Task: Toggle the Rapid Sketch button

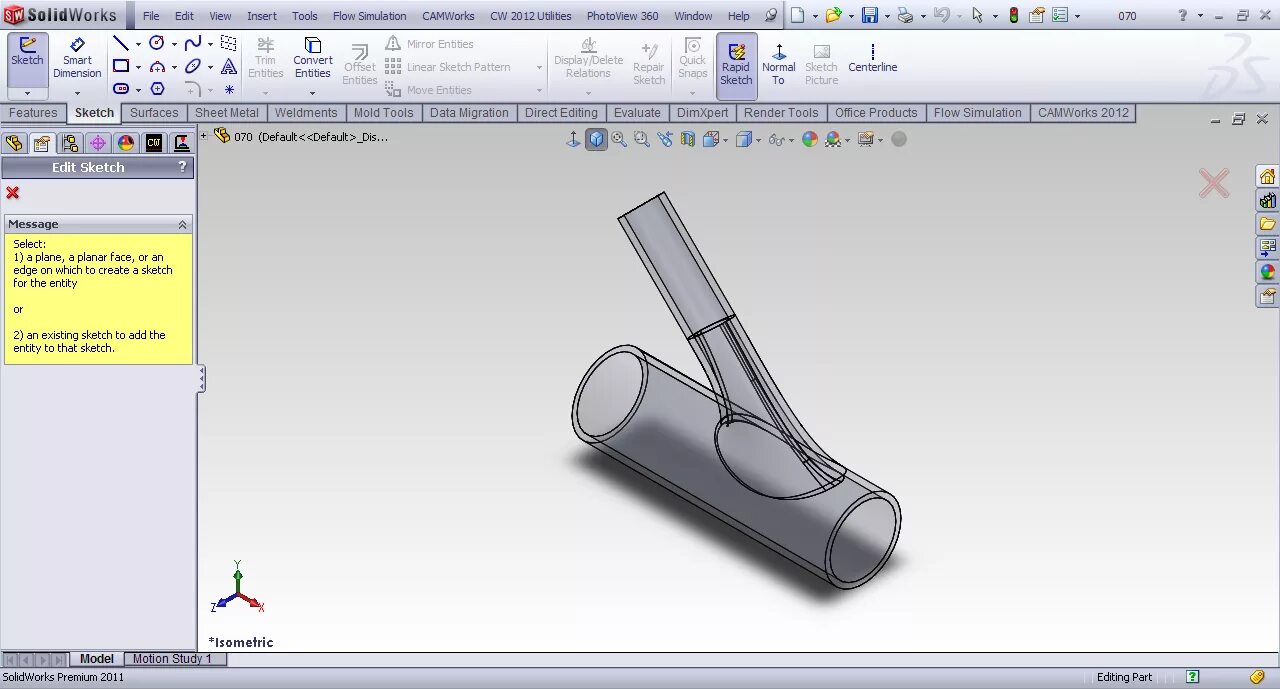Action: point(736,66)
